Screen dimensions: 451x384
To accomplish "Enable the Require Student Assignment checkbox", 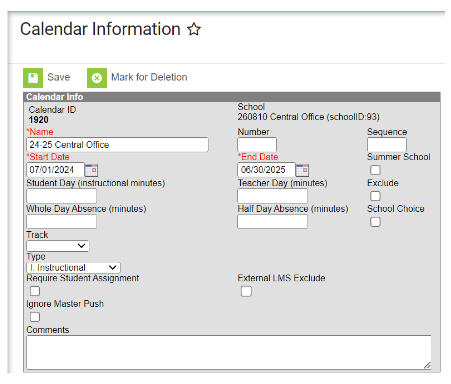I will pyautogui.click(x=35, y=291).
